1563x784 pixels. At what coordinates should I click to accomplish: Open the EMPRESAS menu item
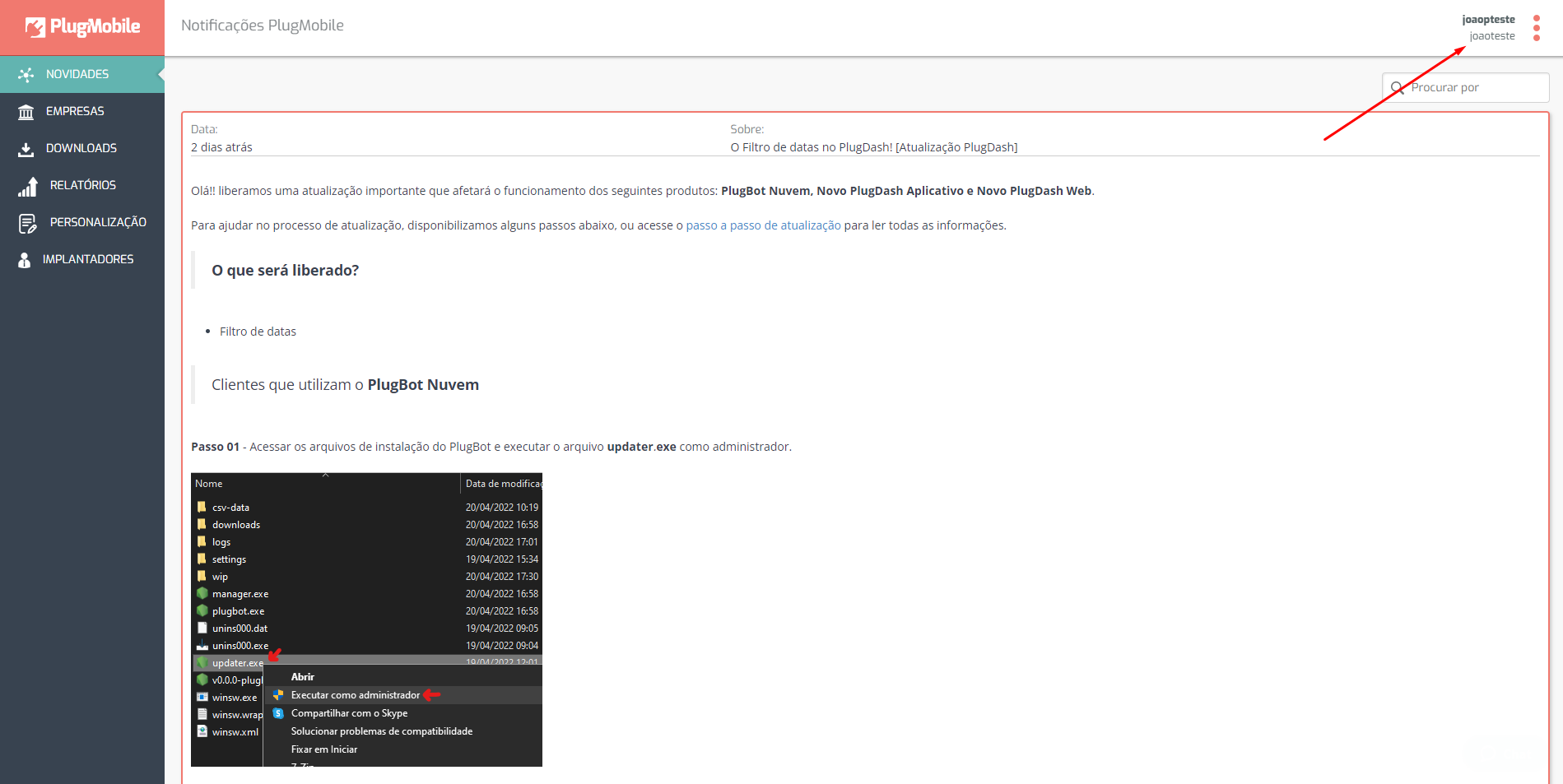pyautogui.click(x=82, y=111)
